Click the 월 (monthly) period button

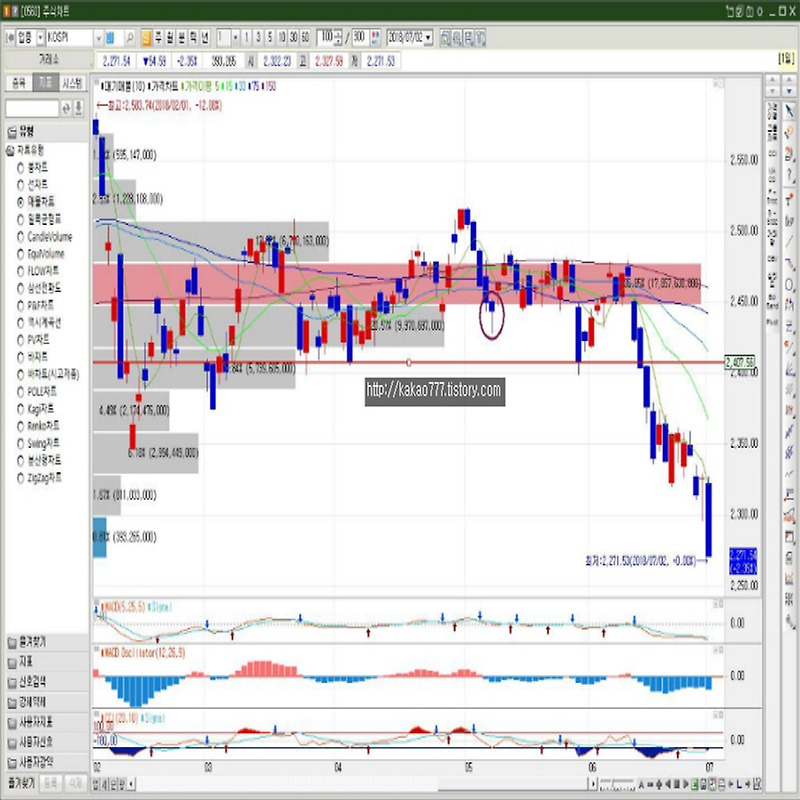point(169,37)
